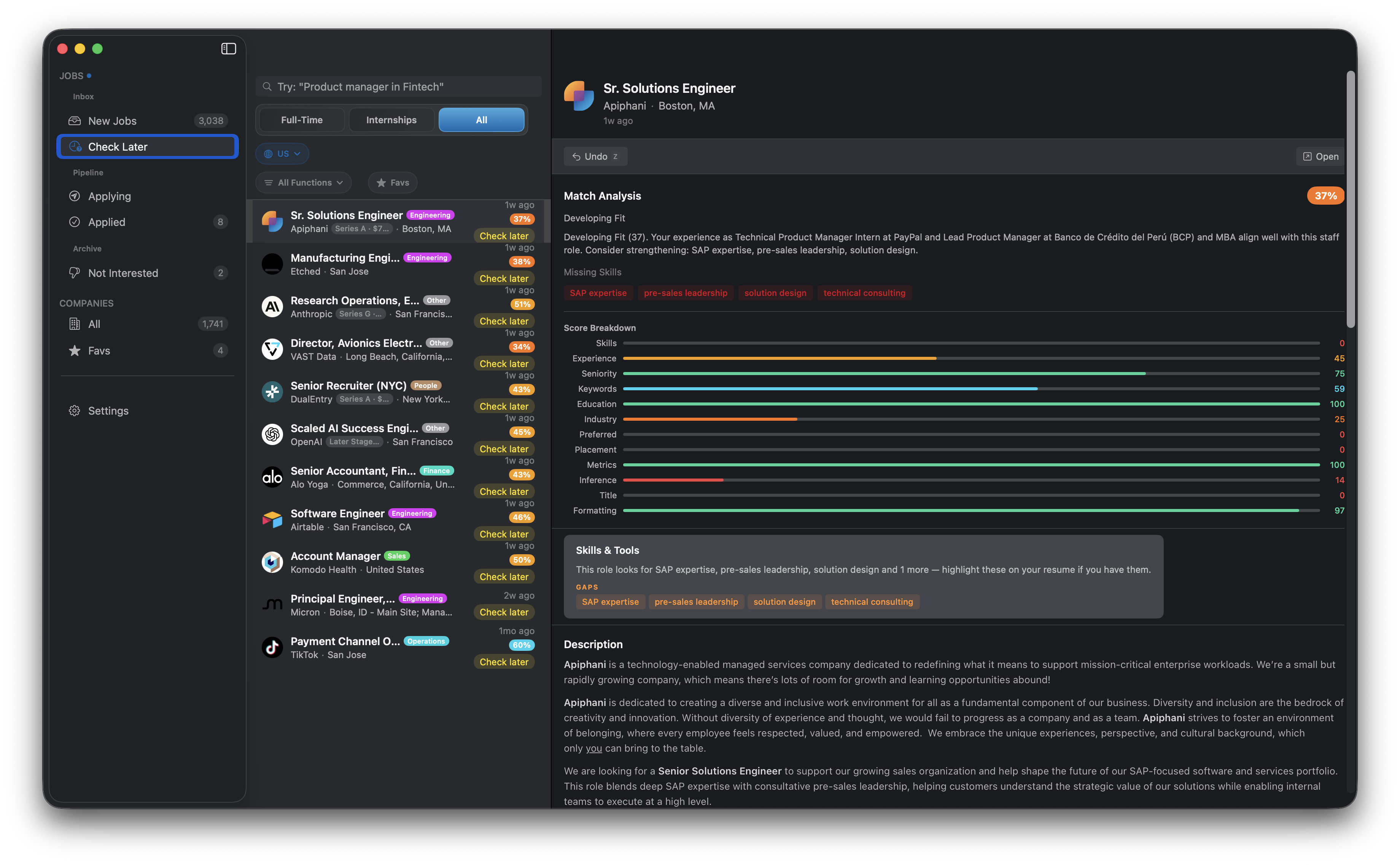Click the Undo button
The image size is (1400, 865).
595,157
